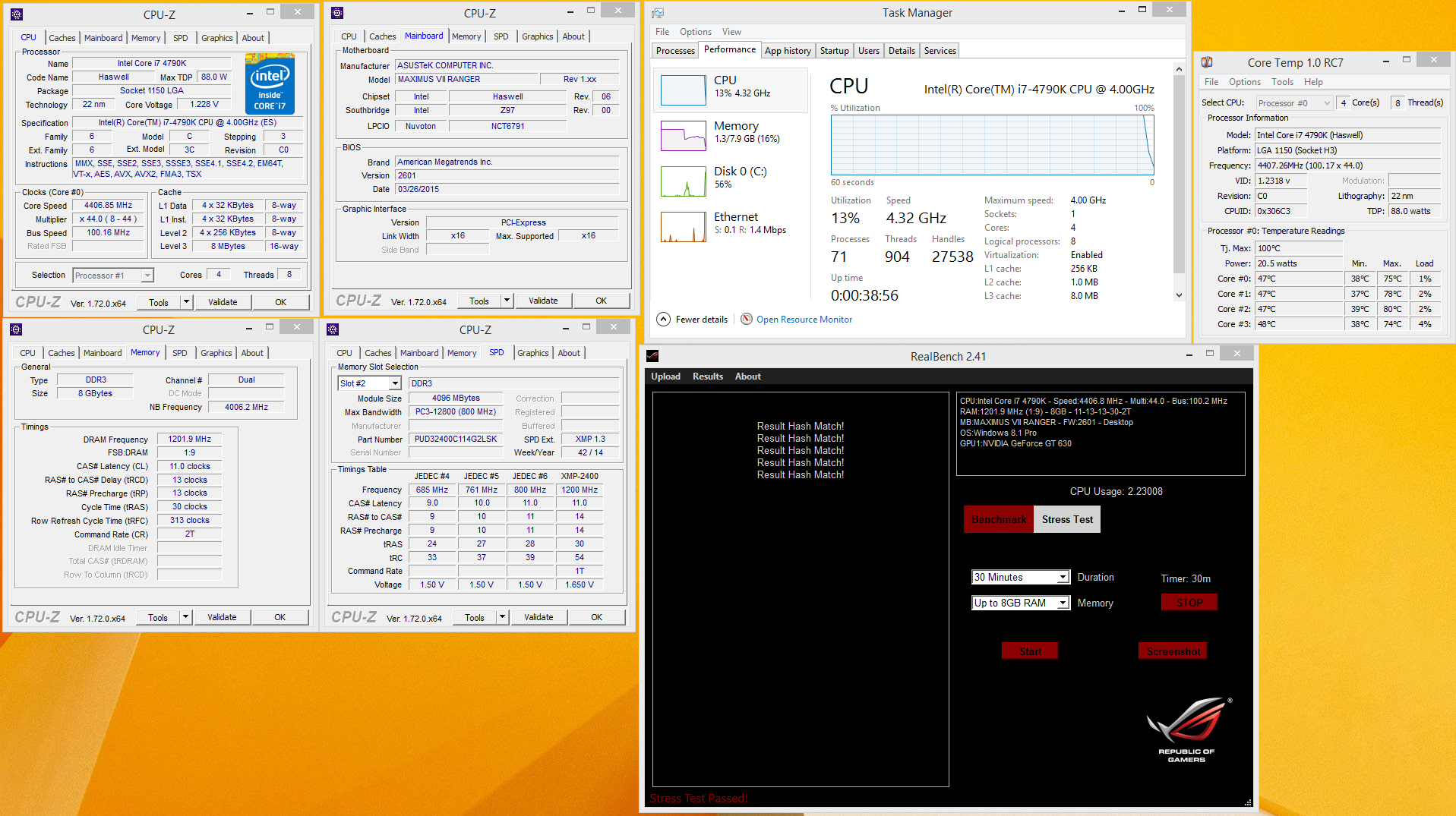Screen dimensions: 1456x816
Task: Open RealBench Upload menu
Action: [x=665, y=376]
